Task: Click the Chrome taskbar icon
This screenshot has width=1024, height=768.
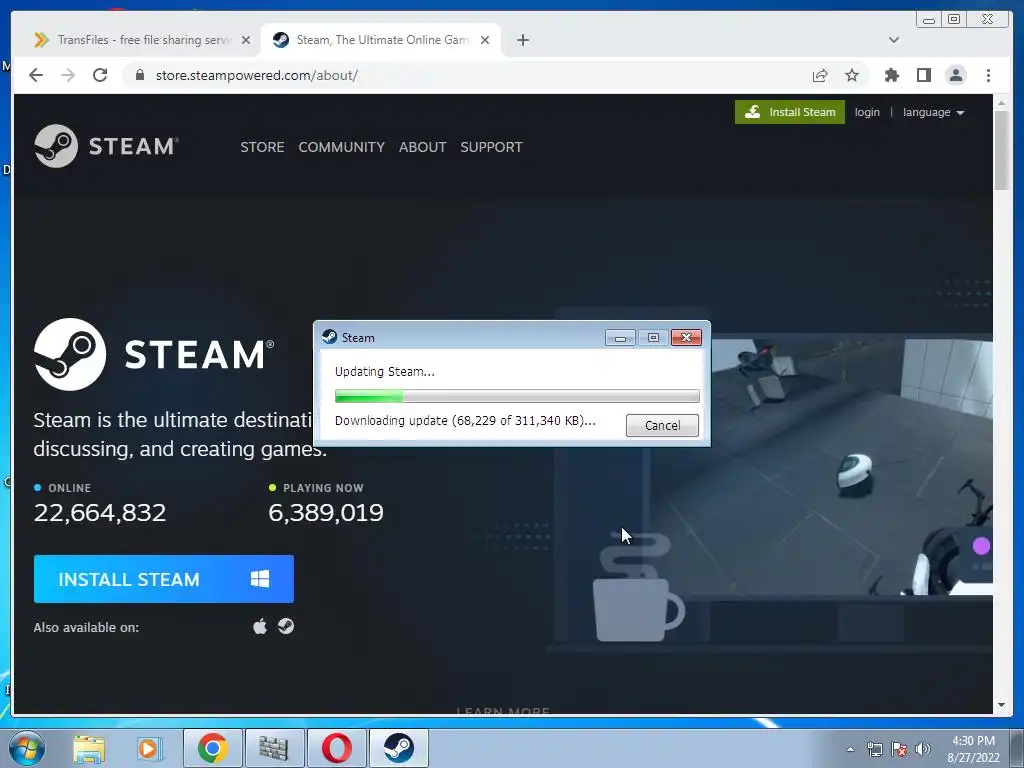Action: coord(212,748)
